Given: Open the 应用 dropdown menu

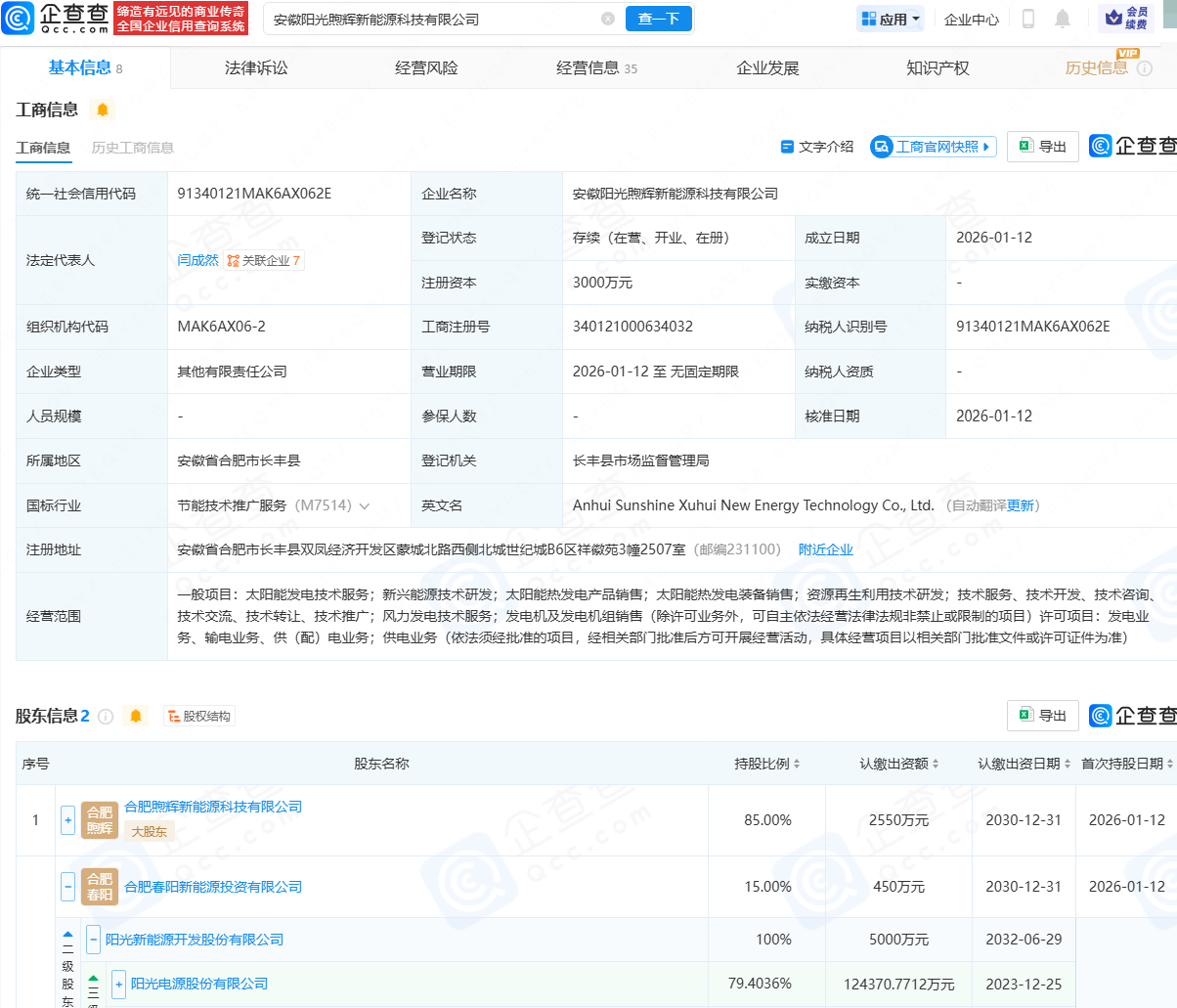Looking at the screenshot, I should pos(891,19).
